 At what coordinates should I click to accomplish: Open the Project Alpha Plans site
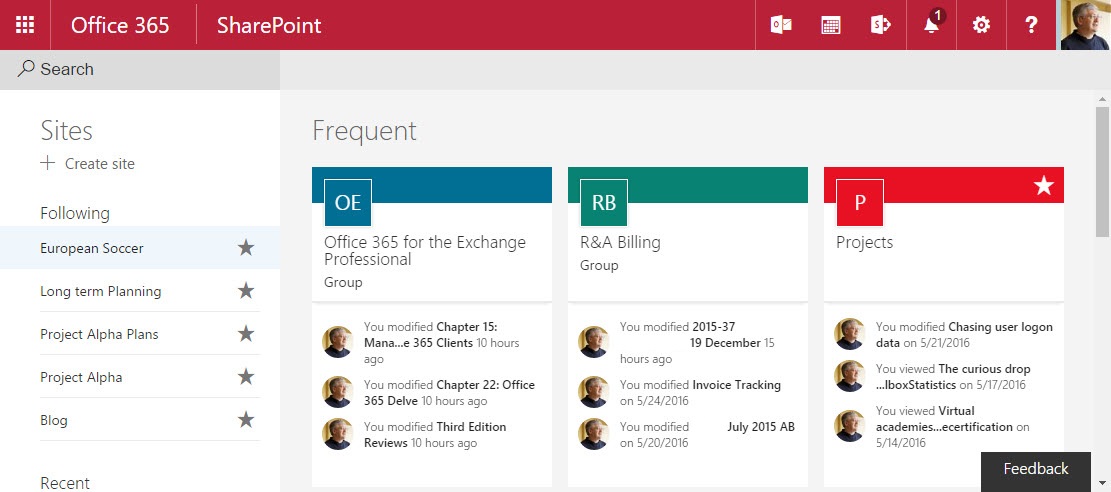click(99, 334)
